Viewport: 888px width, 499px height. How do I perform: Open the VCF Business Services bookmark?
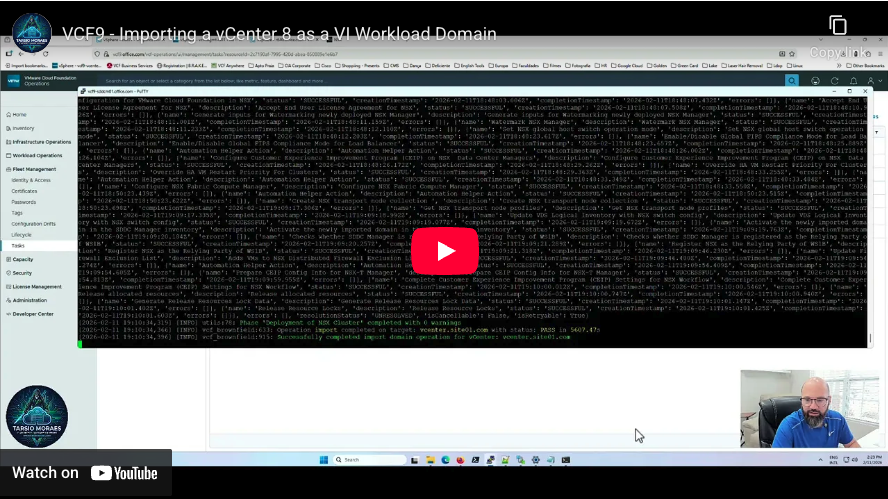129,66
